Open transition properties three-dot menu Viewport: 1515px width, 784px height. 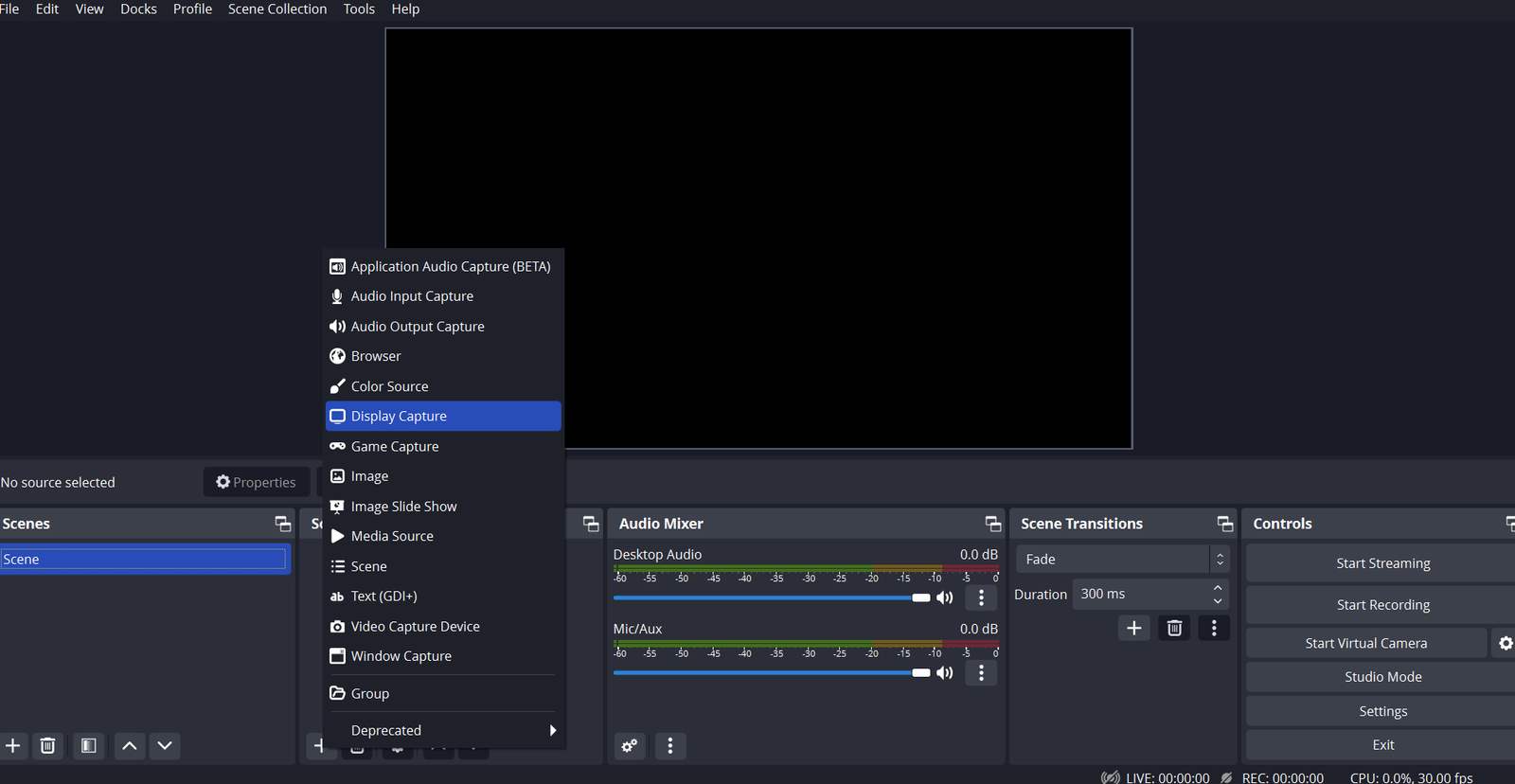tap(1214, 628)
